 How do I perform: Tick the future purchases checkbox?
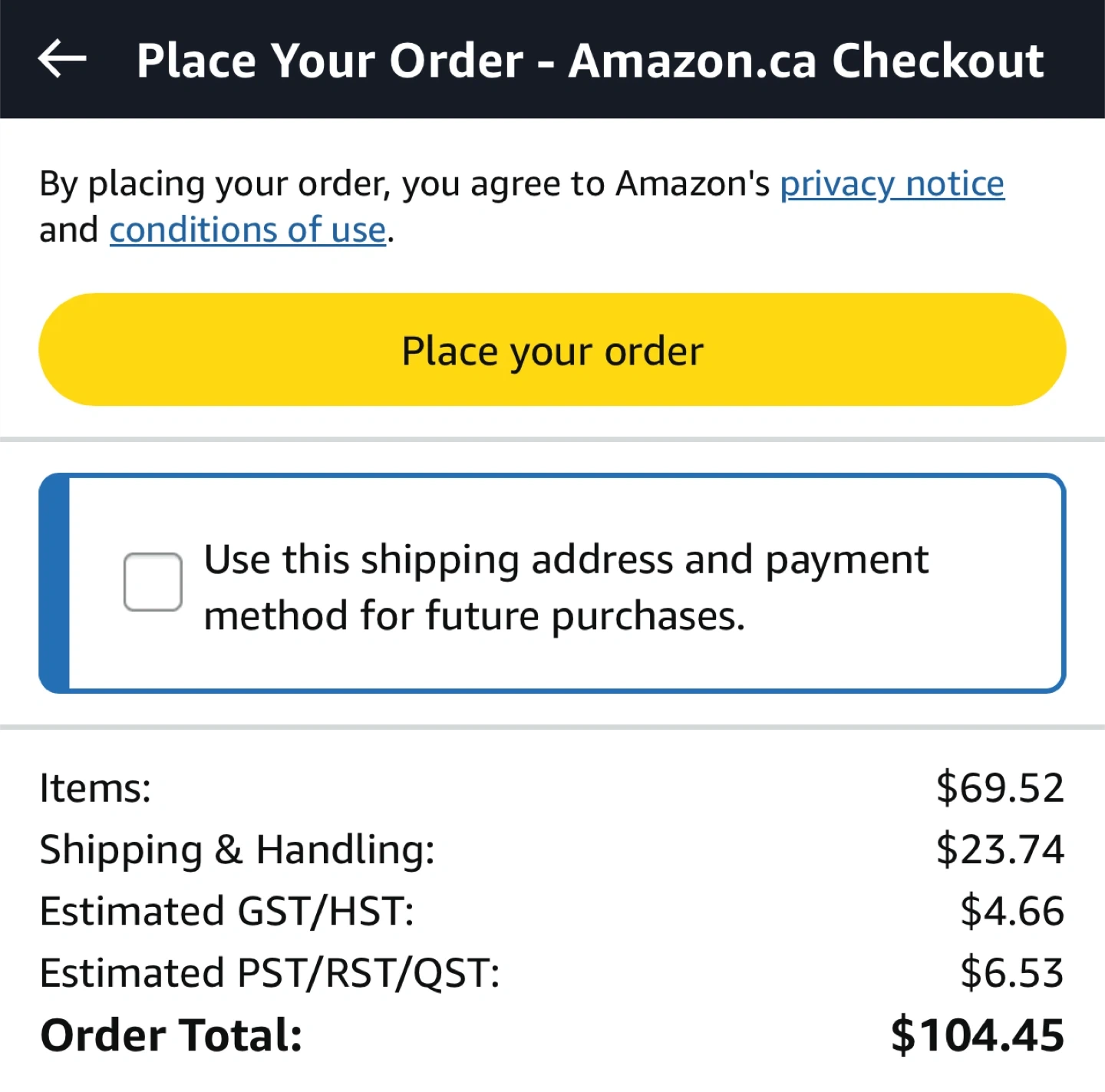click(153, 582)
